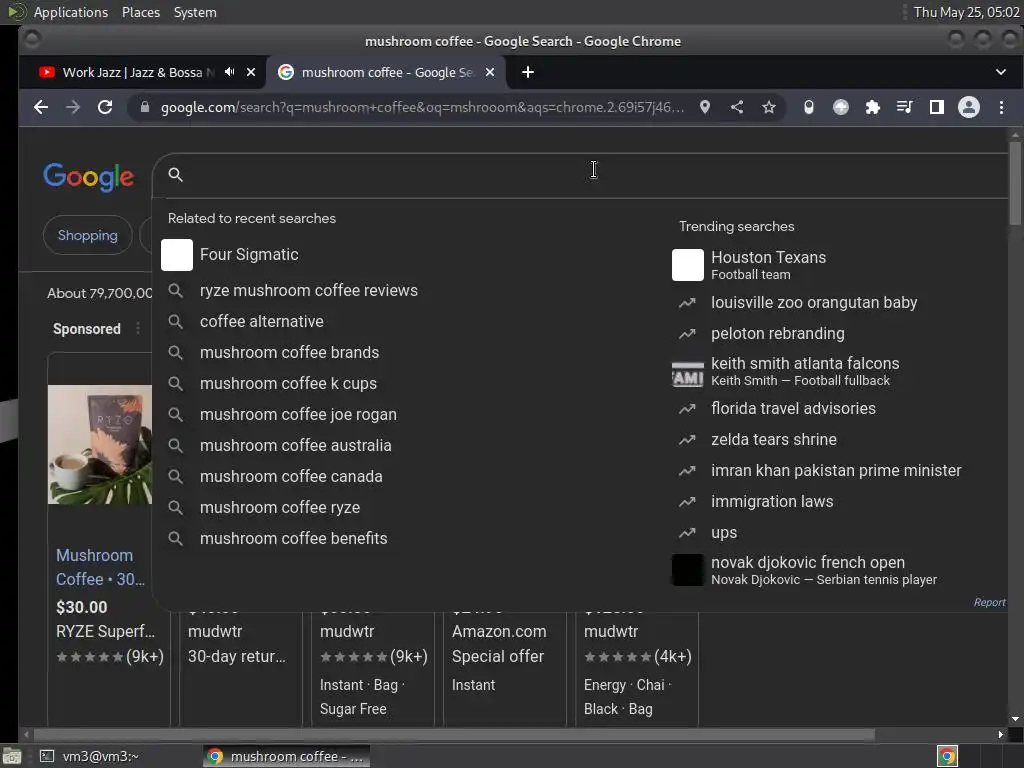Click the Report link under suggestions
Screen dimensions: 1024x768
[x=989, y=602]
